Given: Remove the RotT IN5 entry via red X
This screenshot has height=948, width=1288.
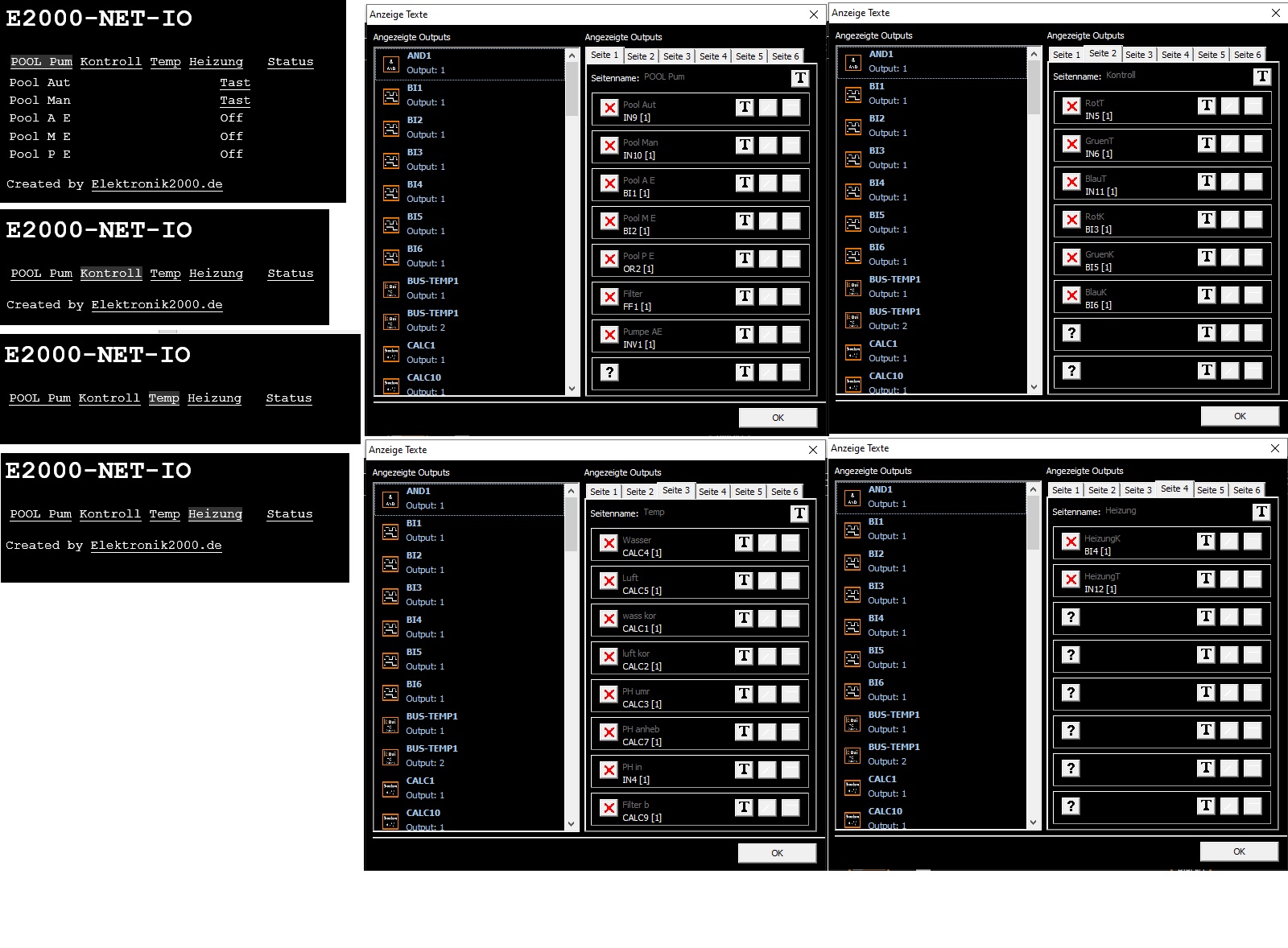Looking at the screenshot, I should tap(1071, 106).
